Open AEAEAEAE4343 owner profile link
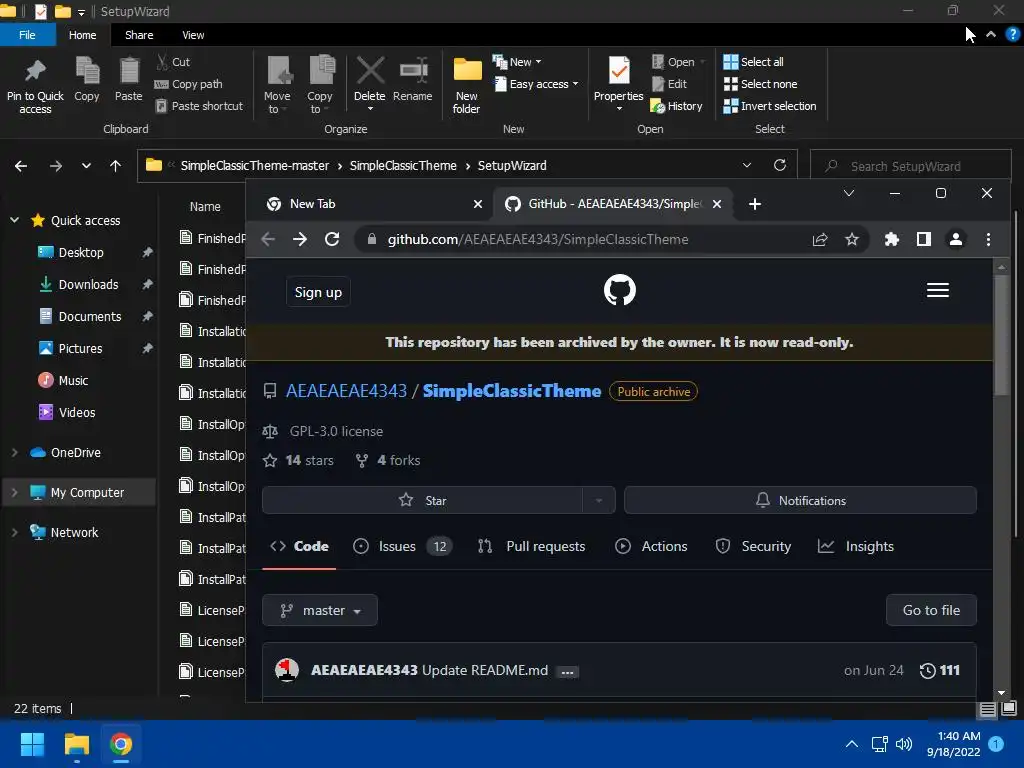Image resolution: width=1024 pixels, height=768 pixels. tap(346, 391)
